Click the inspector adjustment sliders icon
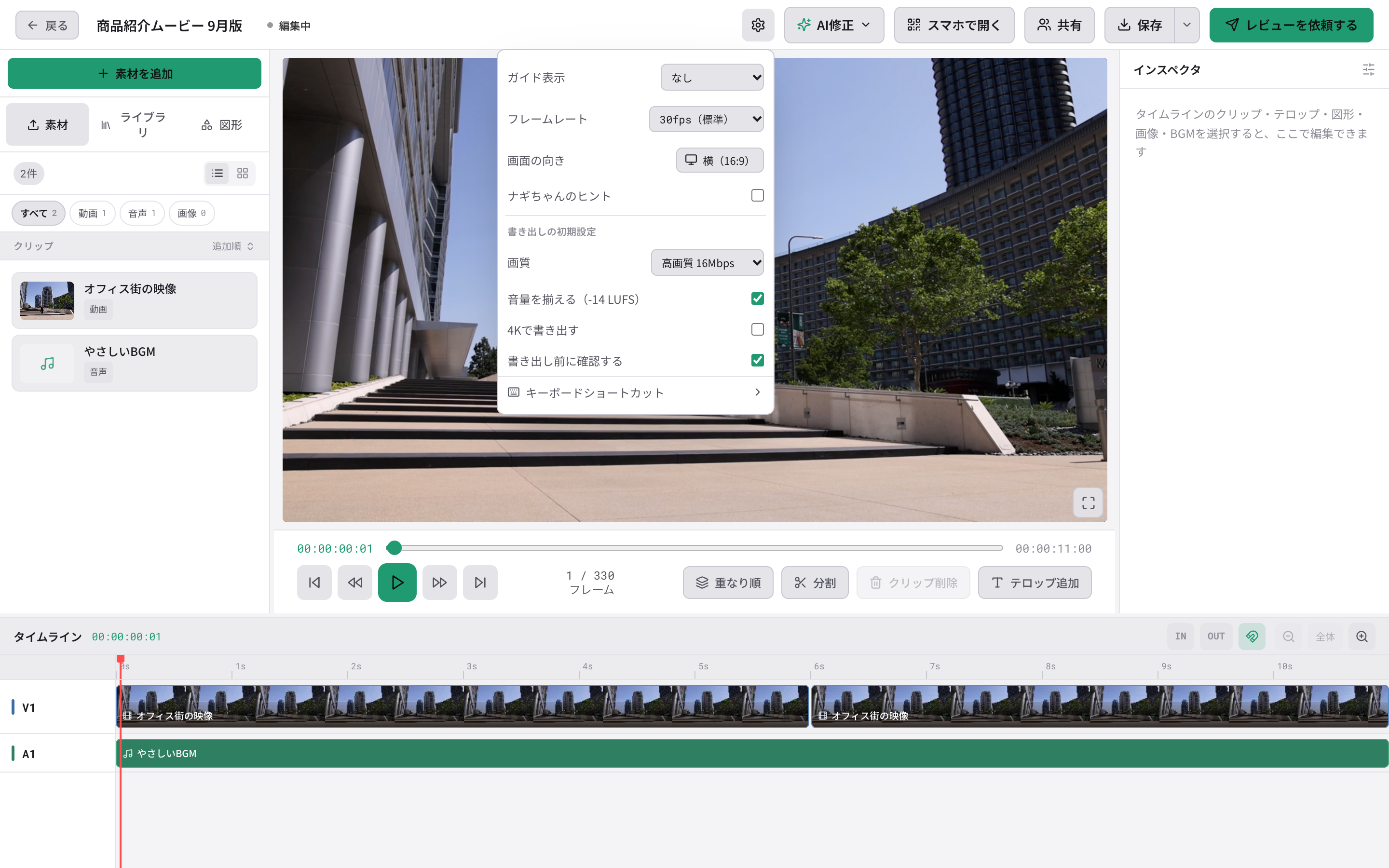The height and width of the screenshot is (868, 1389). (1368, 70)
